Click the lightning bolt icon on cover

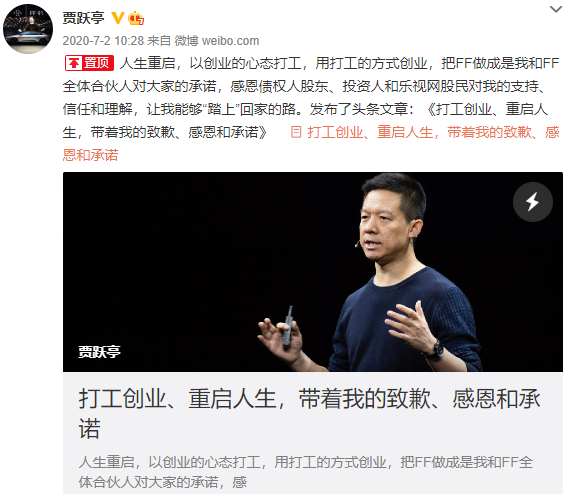click(532, 202)
